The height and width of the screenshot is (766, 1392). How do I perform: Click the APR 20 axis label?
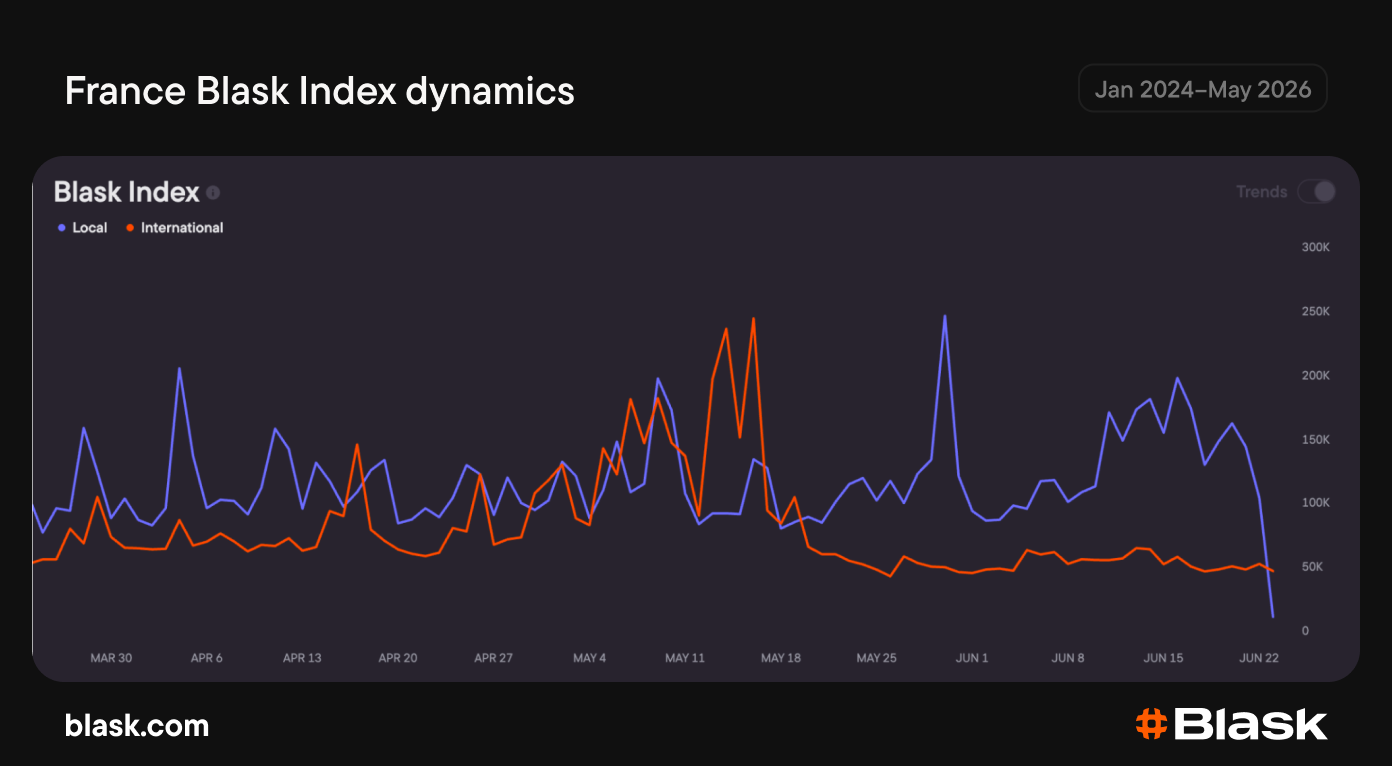tap(398, 658)
